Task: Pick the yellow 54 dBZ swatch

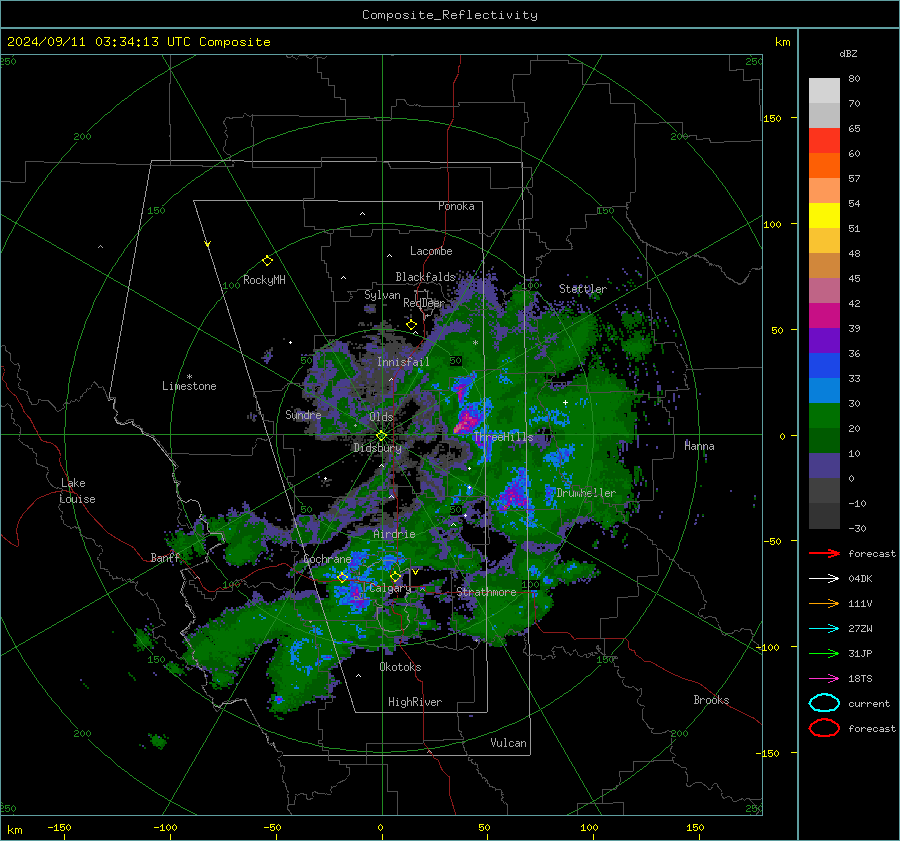Action: coord(824,215)
